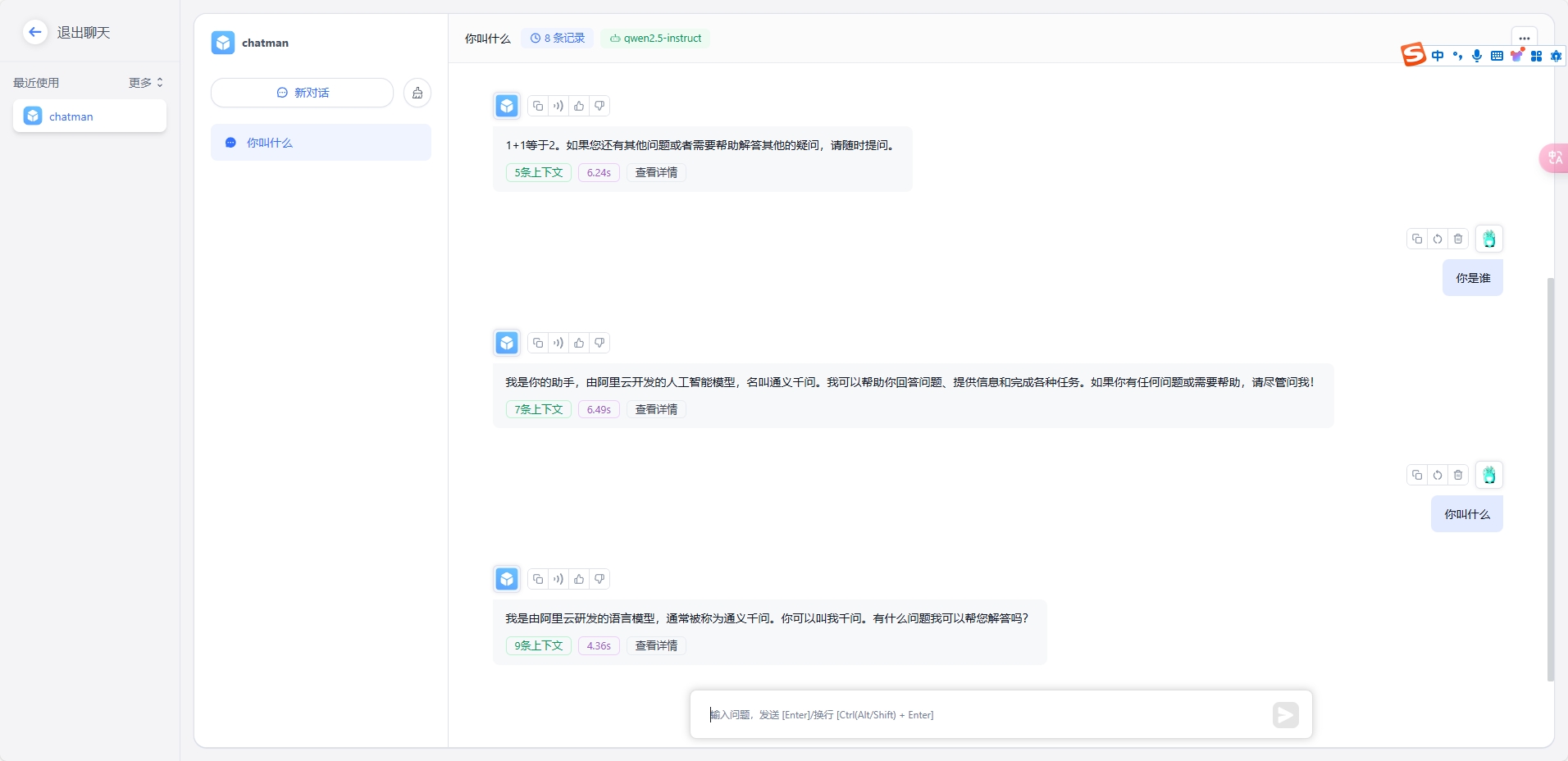Delete the '你是谁' user message
The width and height of the screenshot is (1568, 761).
(1458, 239)
